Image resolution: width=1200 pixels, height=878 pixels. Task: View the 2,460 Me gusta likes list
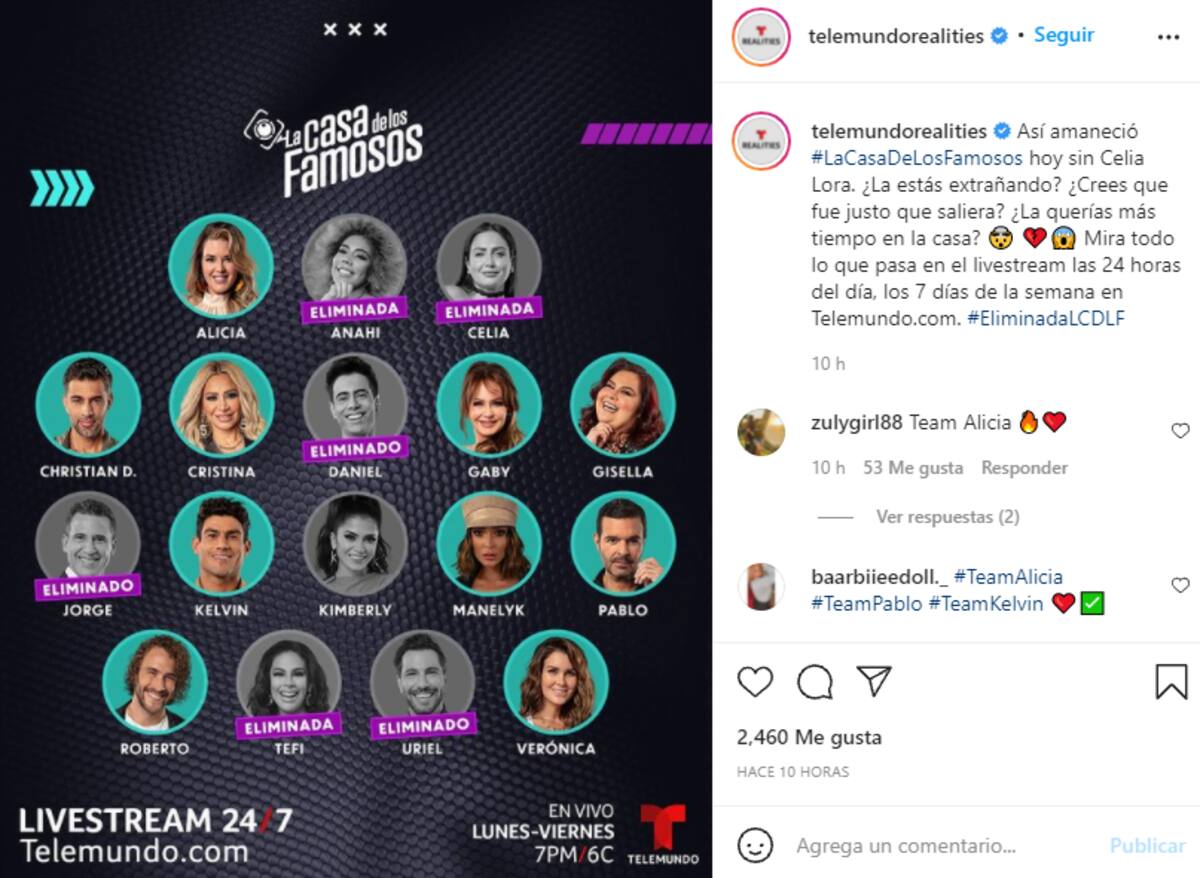809,738
